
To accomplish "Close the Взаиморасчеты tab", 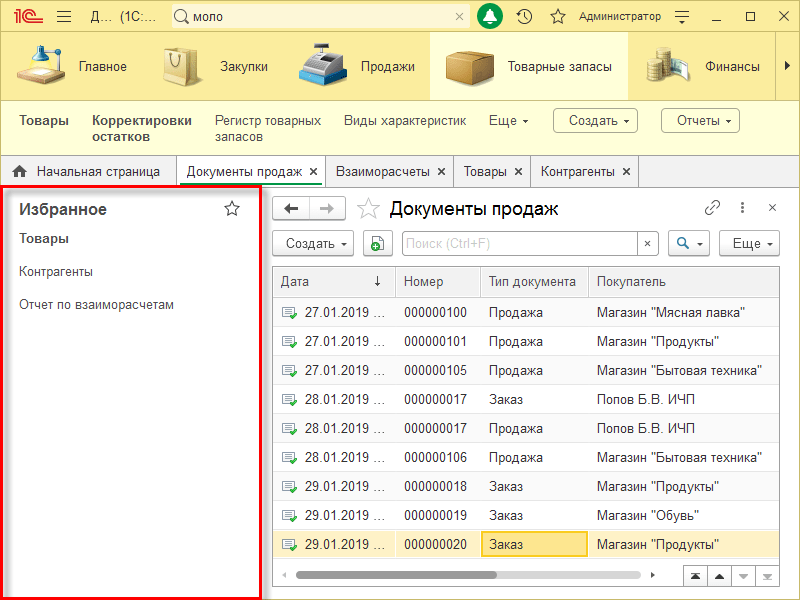I will pos(441,171).
